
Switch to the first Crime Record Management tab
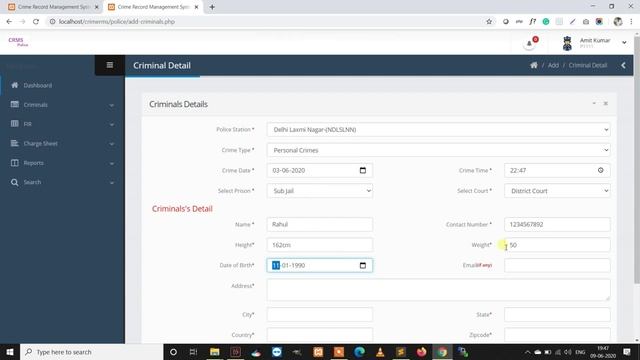point(52,7)
